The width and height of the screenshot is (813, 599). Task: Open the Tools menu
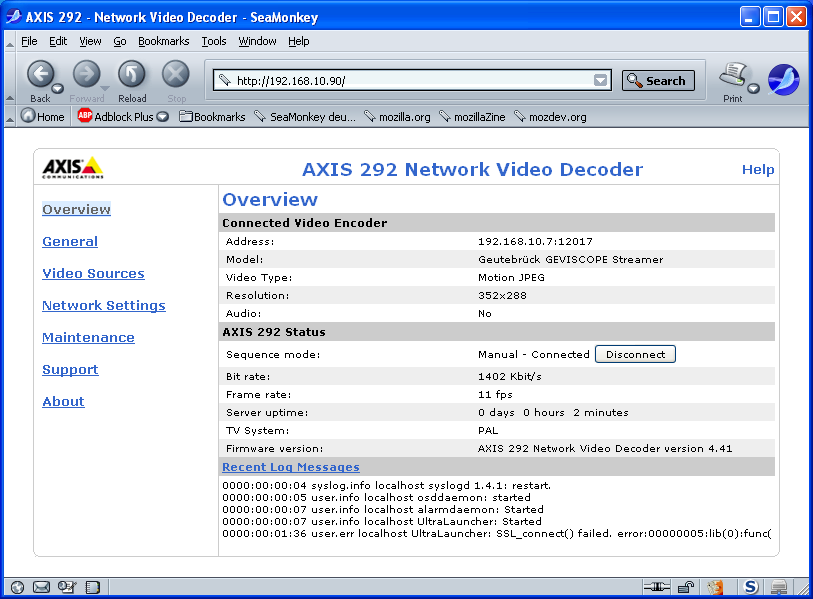click(x=214, y=41)
